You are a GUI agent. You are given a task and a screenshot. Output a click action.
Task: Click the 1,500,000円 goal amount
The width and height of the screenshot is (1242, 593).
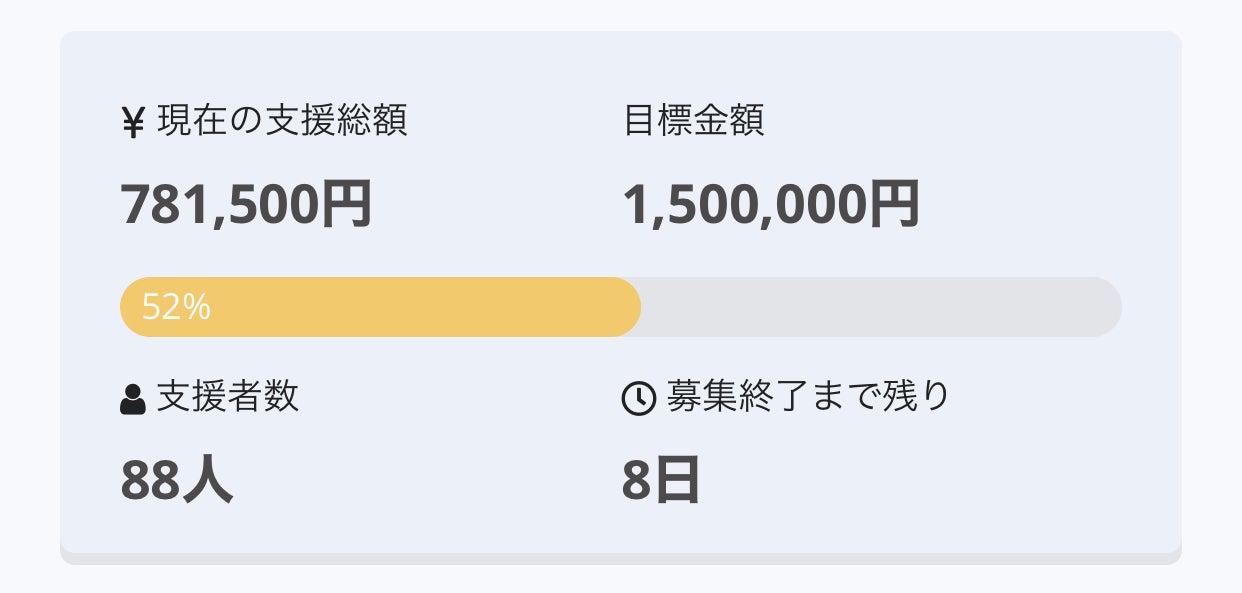click(x=770, y=205)
